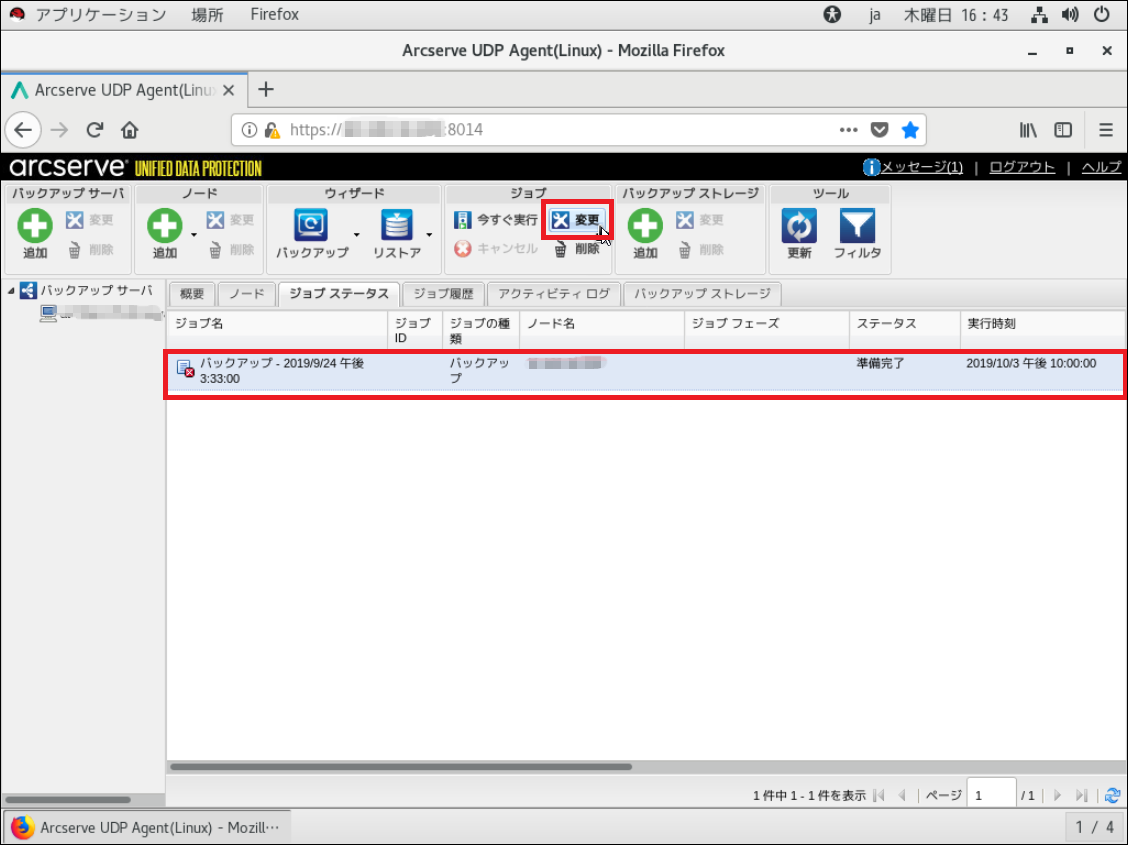
Task: Run the job now (今すぐ実行)
Action: [x=496, y=219]
